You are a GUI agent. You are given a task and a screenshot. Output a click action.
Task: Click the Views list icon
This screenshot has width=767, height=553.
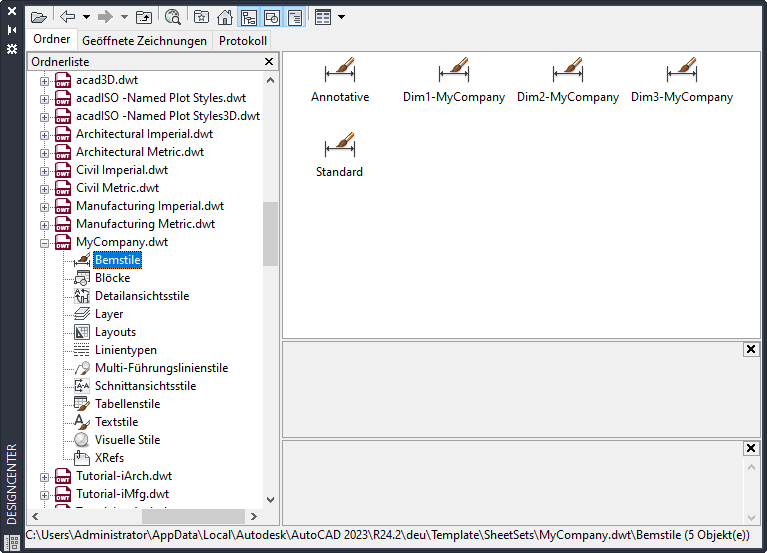[323, 18]
